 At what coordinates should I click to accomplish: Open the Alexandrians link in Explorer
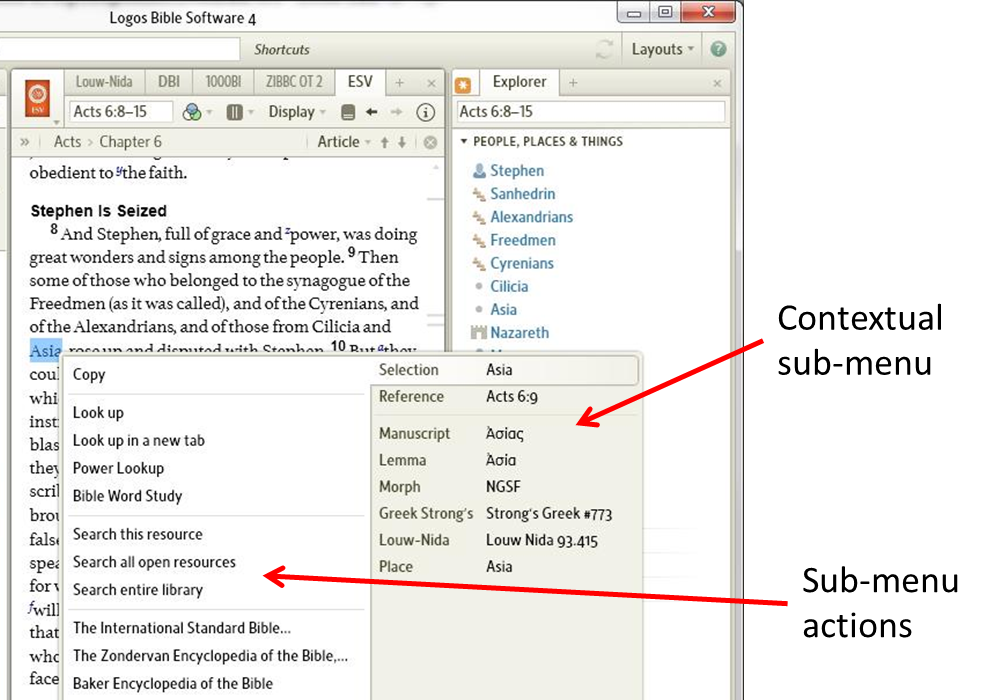[x=532, y=217]
